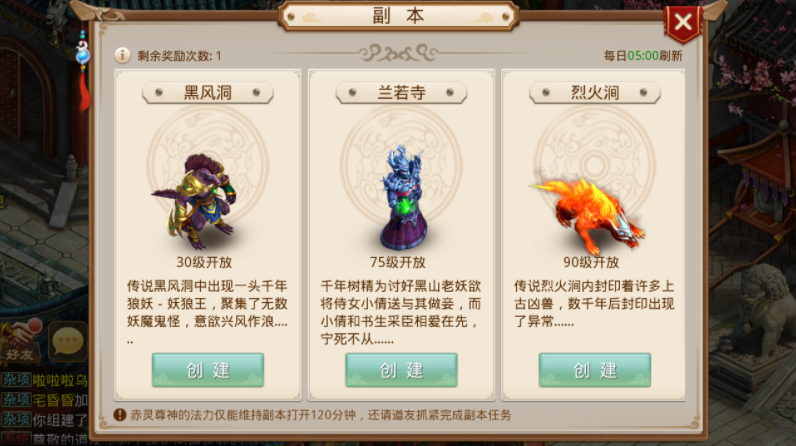Click the info icon beside 剩余奖励次数
The height and width of the screenshot is (446, 796).
(x=122, y=55)
